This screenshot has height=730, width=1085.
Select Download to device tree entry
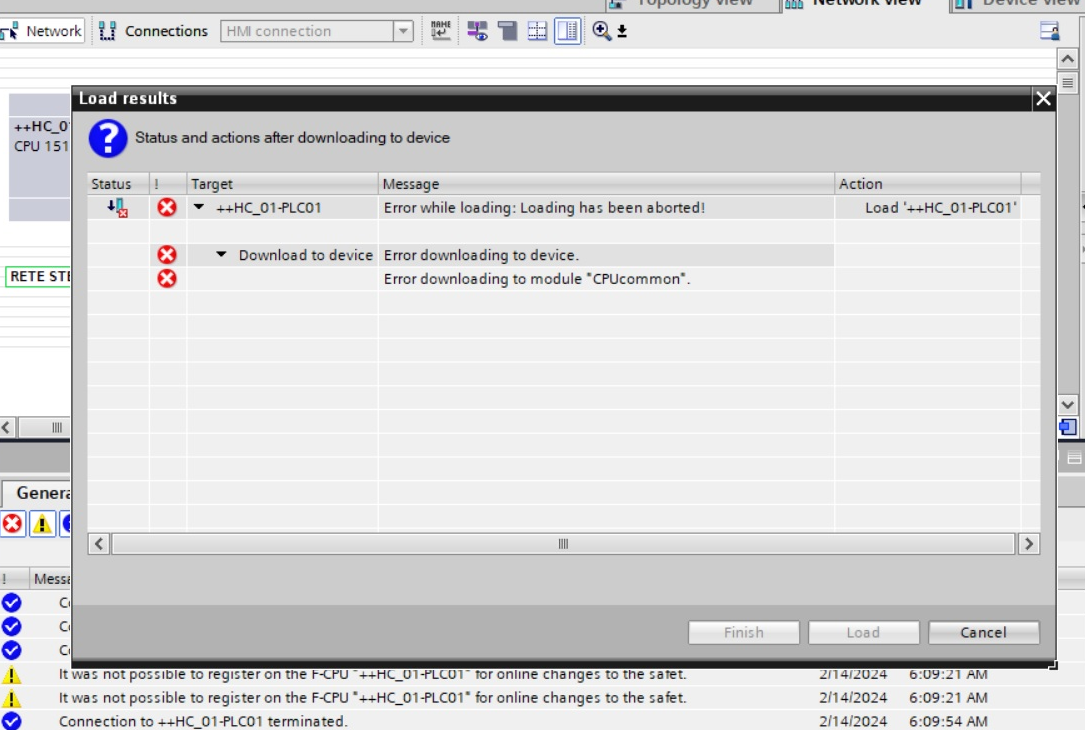pos(306,255)
